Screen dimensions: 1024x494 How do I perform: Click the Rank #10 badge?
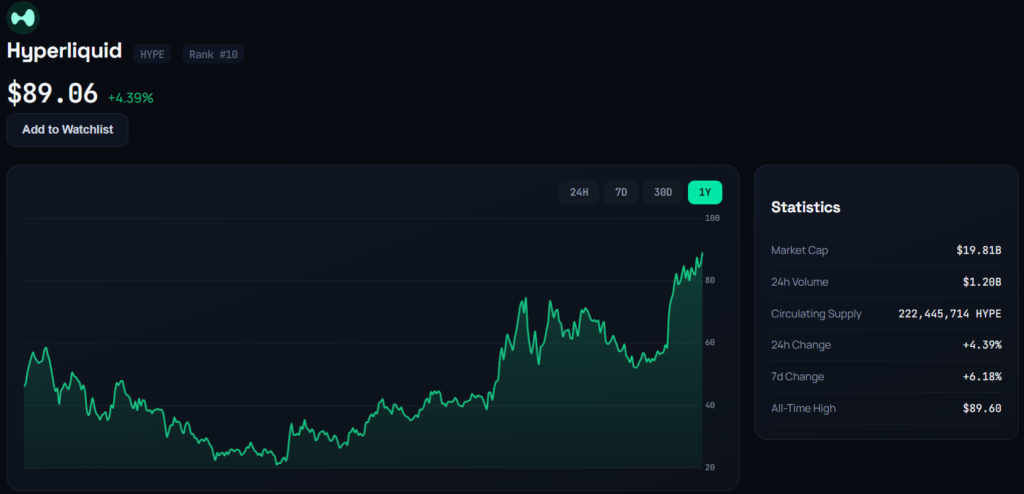(x=213, y=54)
